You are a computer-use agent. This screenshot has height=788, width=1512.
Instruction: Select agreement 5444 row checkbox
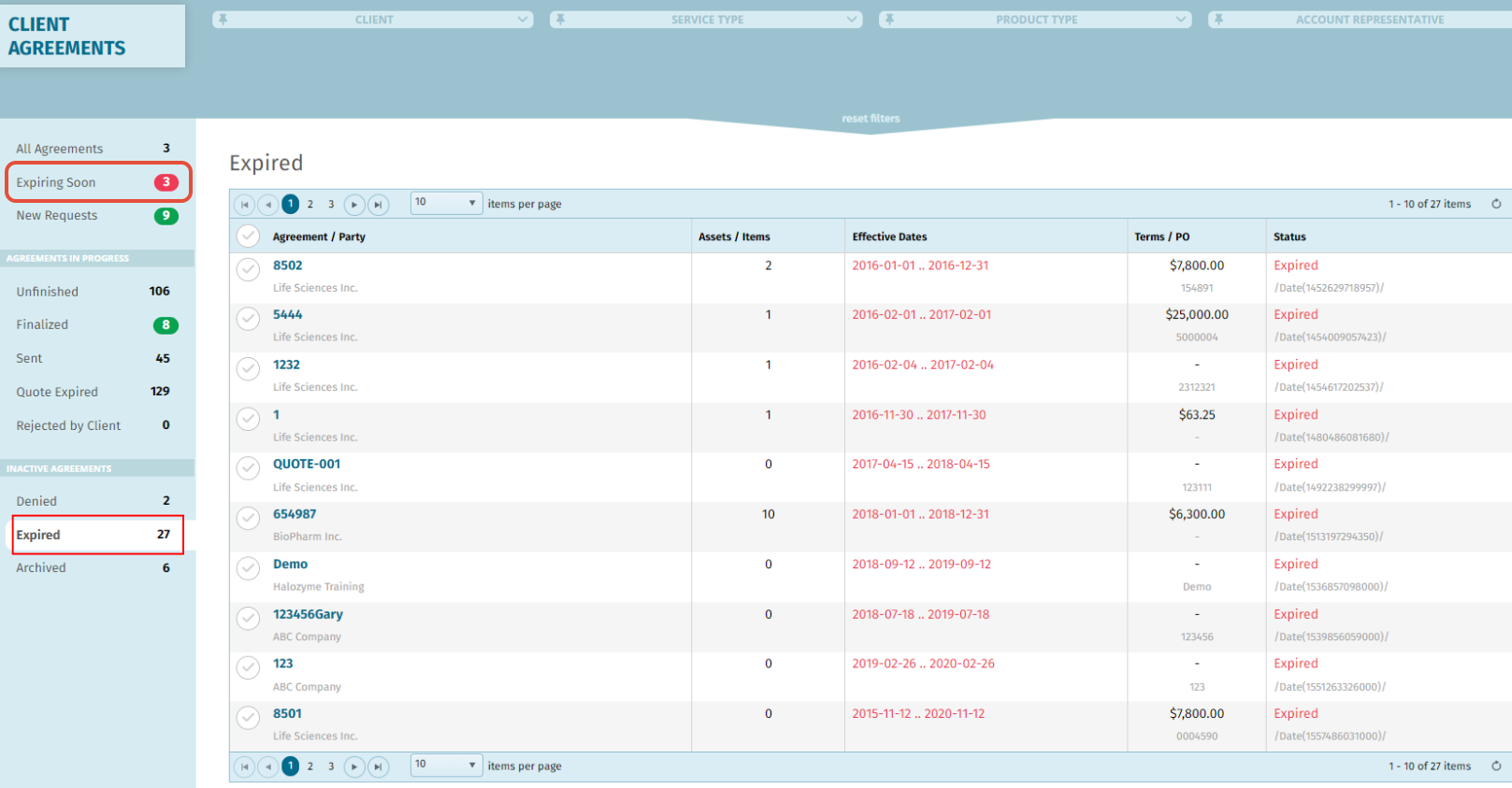click(248, 319)
